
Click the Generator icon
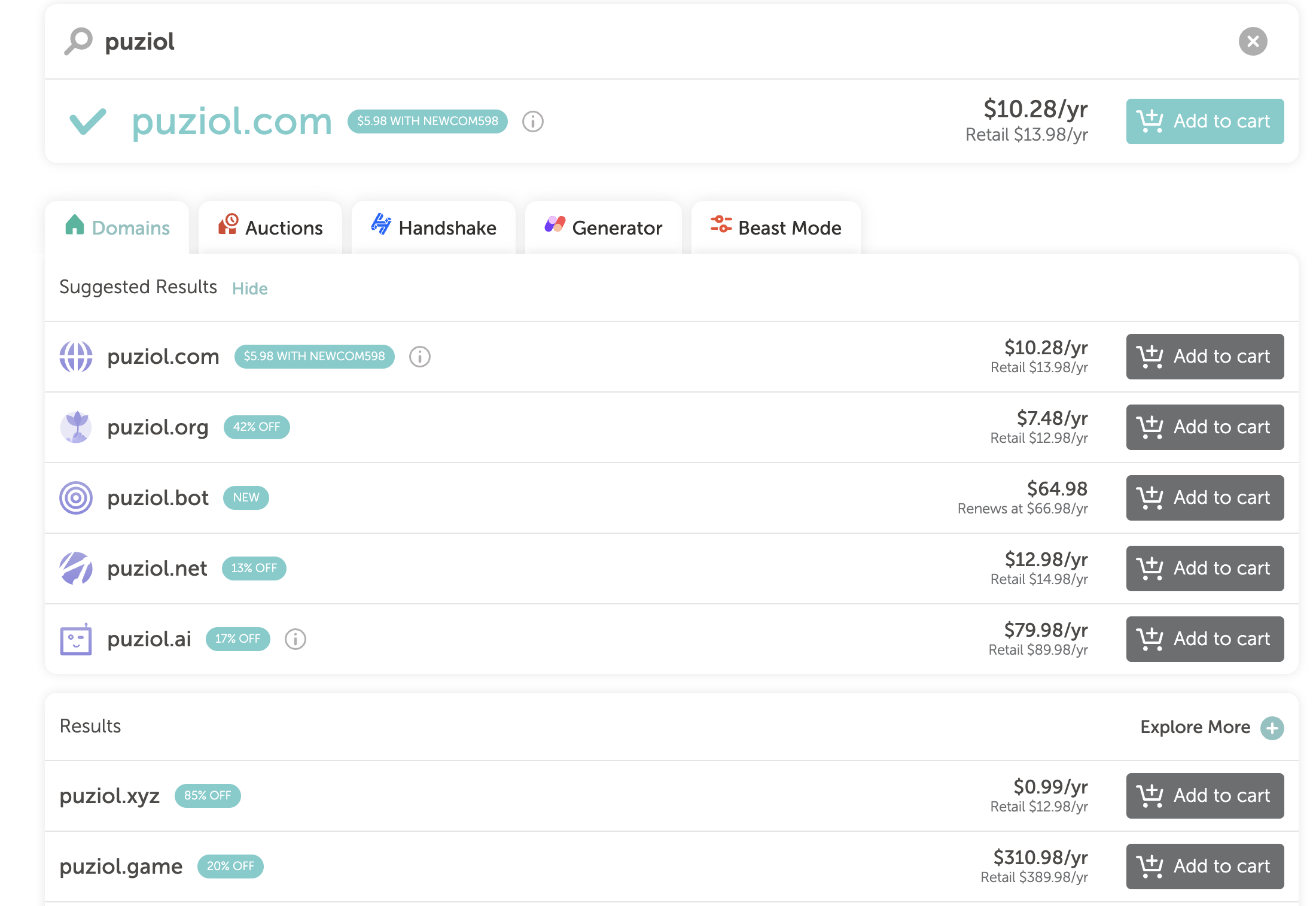pos(554,227)
